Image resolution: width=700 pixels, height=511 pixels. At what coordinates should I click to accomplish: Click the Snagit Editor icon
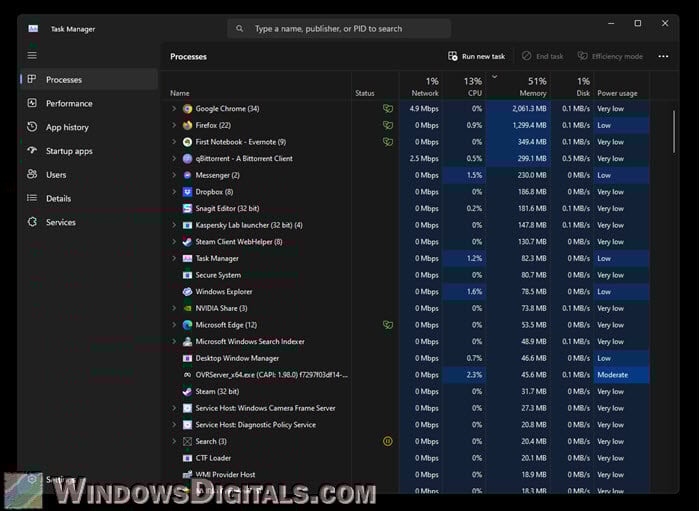click(188, 208)
